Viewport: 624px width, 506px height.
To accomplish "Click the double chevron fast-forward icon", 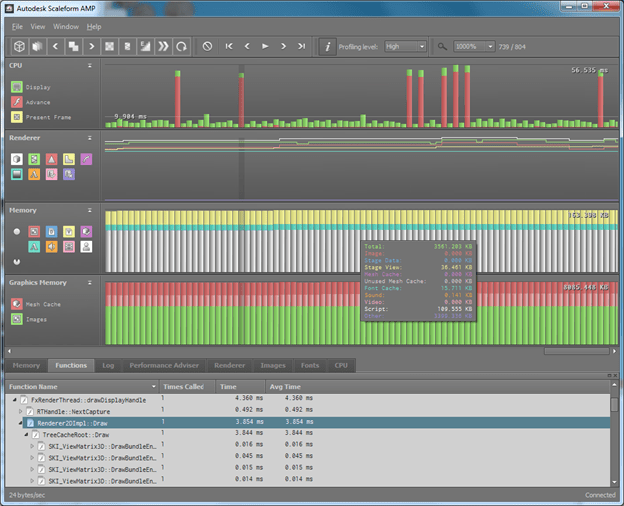I will [x=163, y=47].
